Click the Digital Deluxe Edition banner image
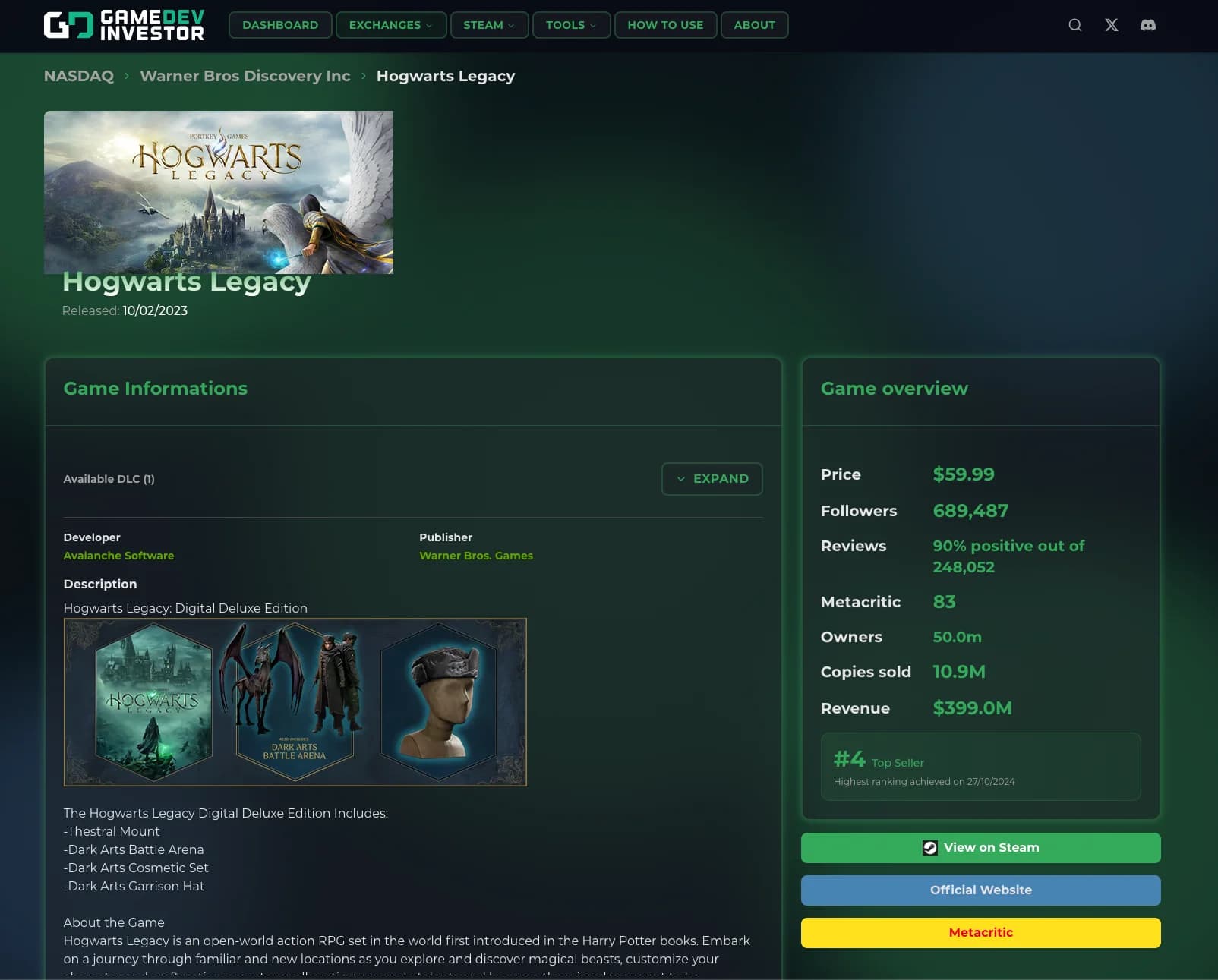1218x980 pixels. pyautogui.click(x=295, y=703)
